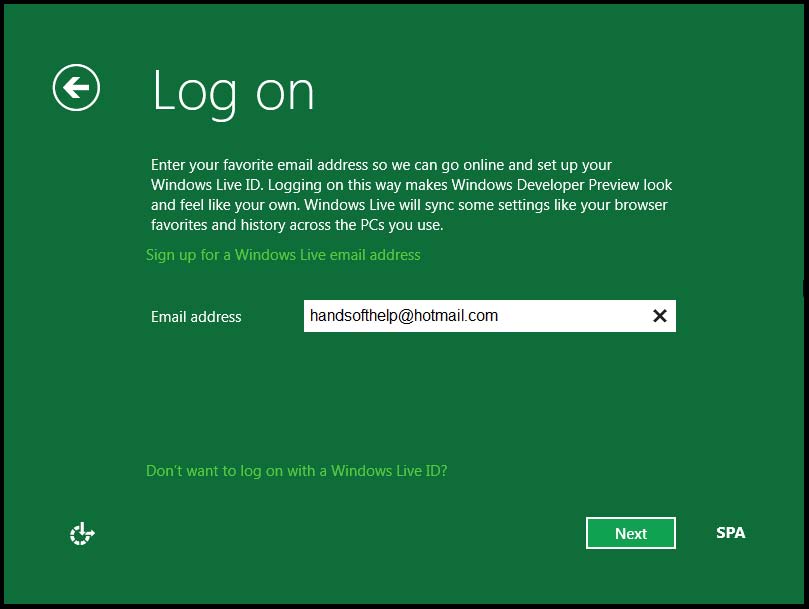
Task: Erase the entered email address
Action: point(659,316)
